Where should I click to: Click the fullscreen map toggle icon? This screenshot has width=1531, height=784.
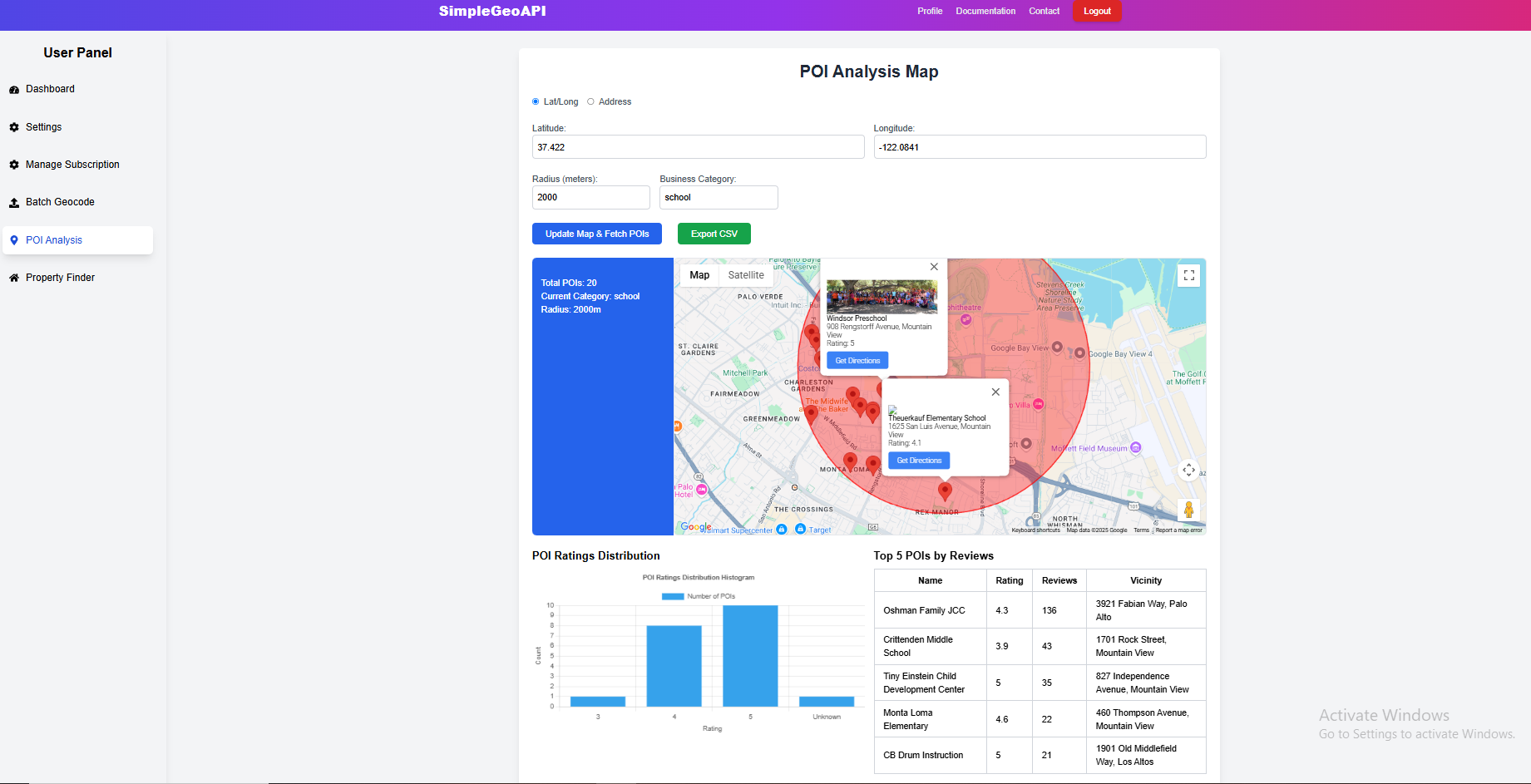tap(1188, 275)
